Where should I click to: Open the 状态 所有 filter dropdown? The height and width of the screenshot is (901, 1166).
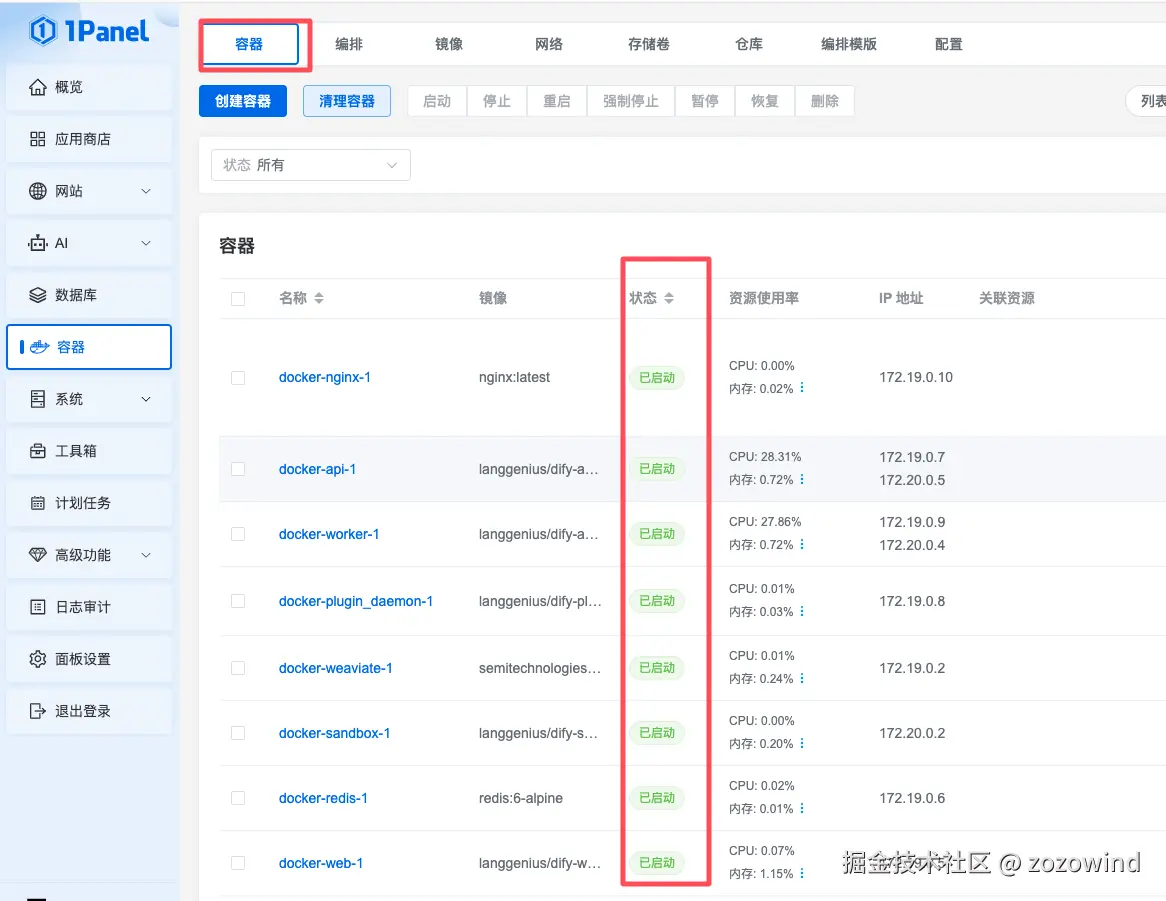tap(311, 165)
